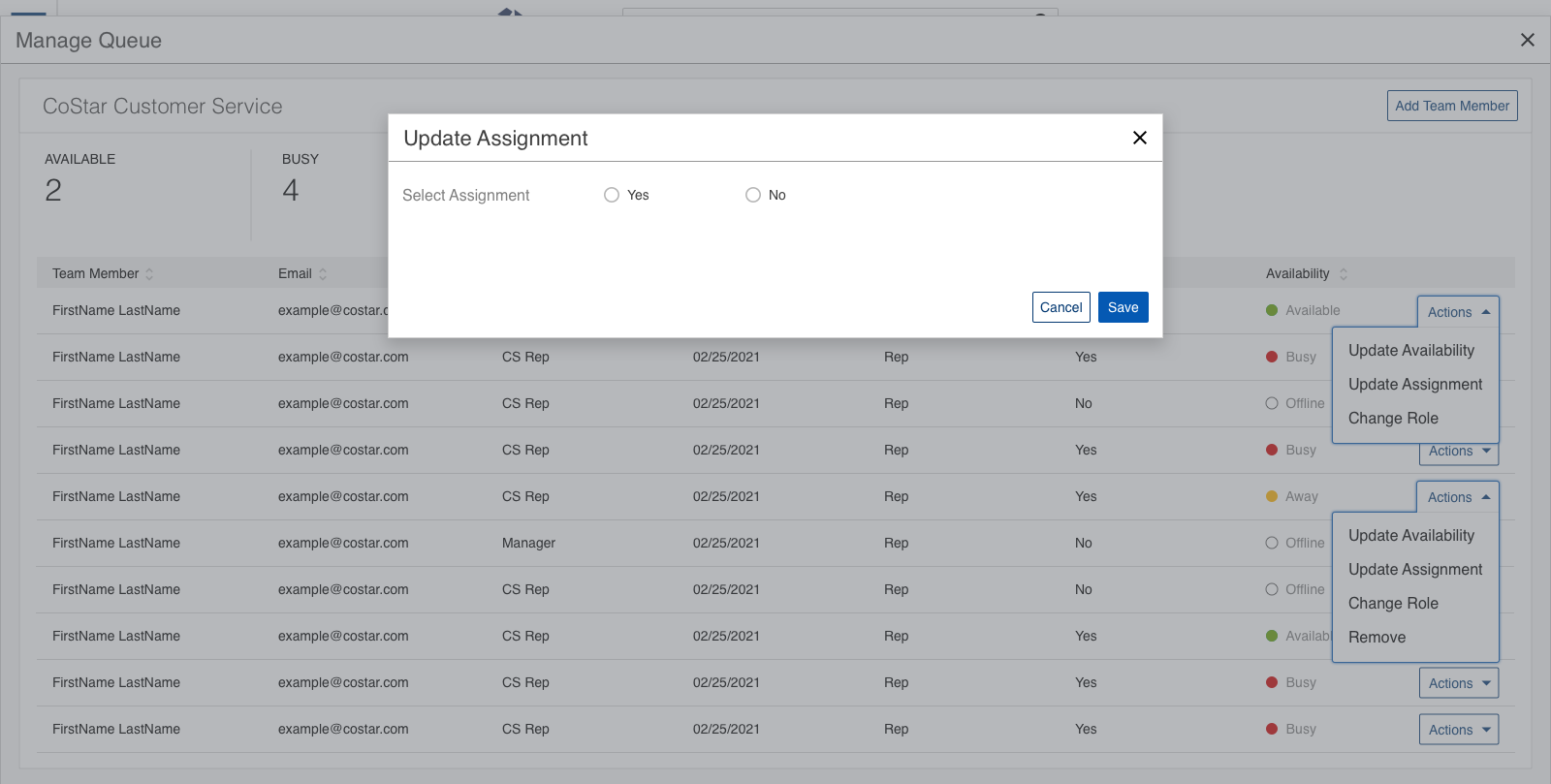The width and height of the screenshot is (1551, 784).
Task: Select Update Assignment in lower Actions menu
Action: 1414,569
